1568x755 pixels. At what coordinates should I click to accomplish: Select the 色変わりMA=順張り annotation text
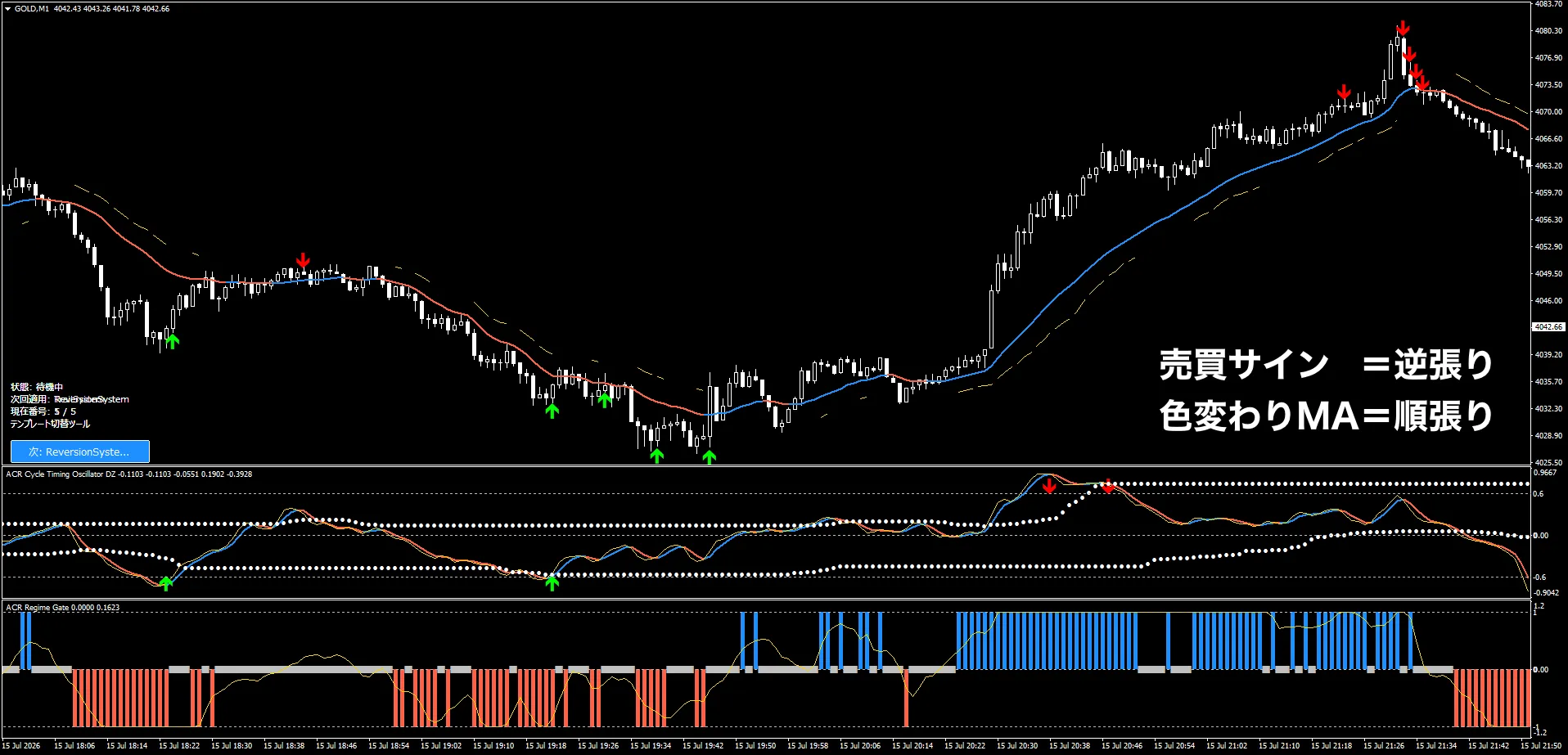1326,416
